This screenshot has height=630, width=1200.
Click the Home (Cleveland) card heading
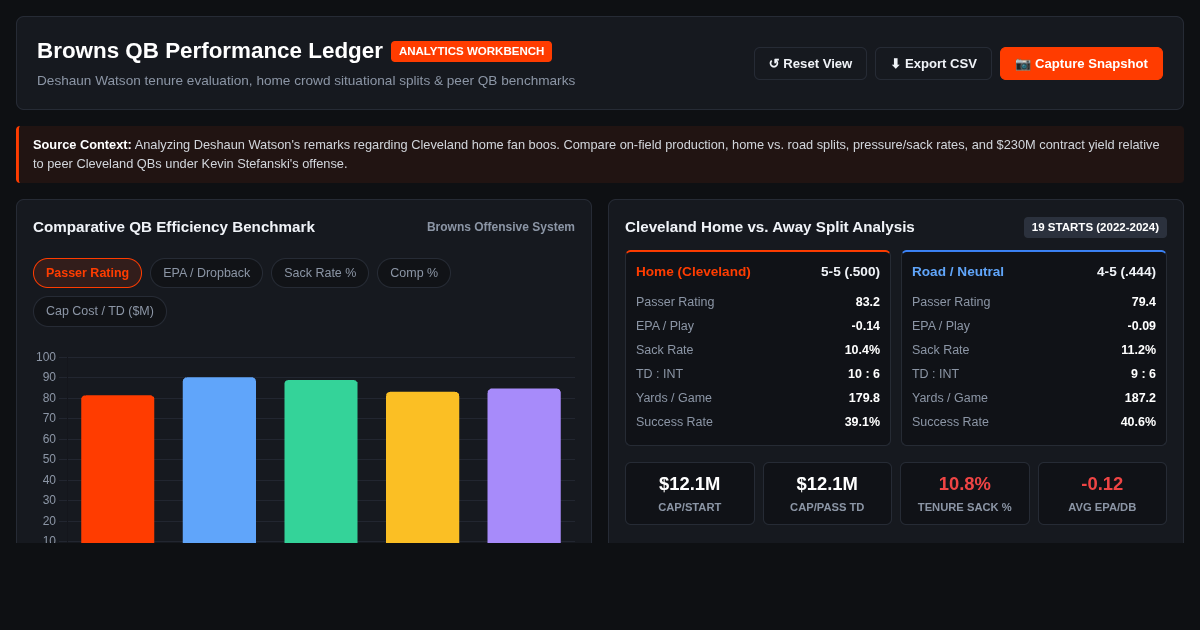click(x=693, y=272)
